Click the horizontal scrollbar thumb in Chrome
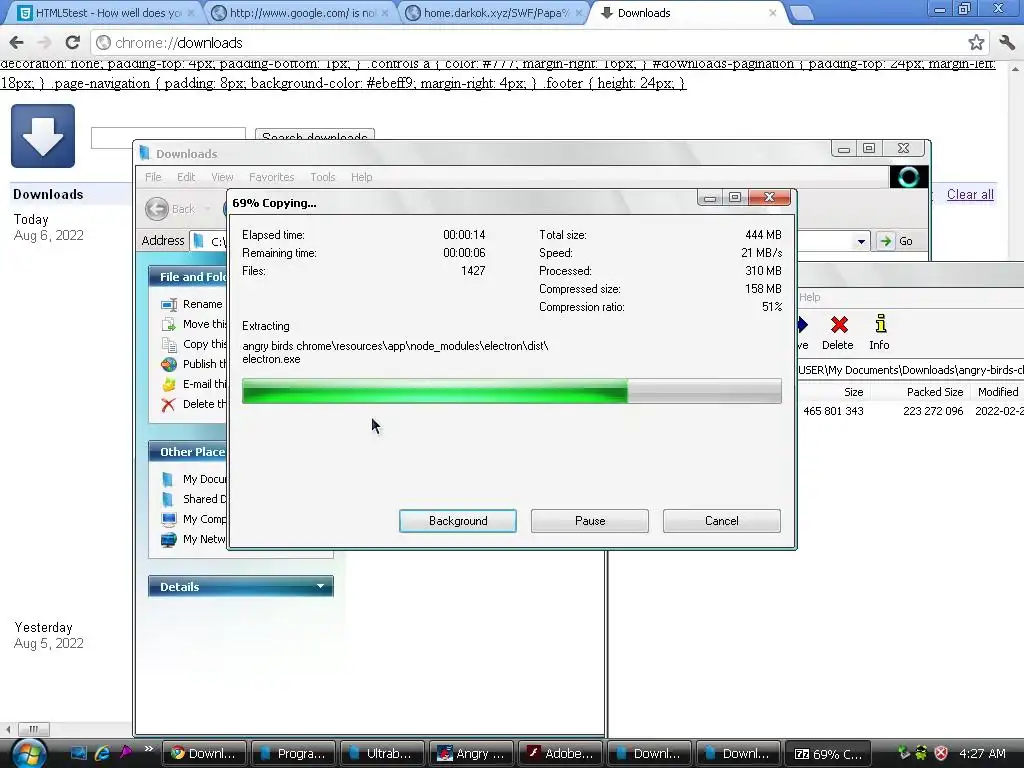The image size is (1024, 768). pyautogui.click(x=34, y=729)
